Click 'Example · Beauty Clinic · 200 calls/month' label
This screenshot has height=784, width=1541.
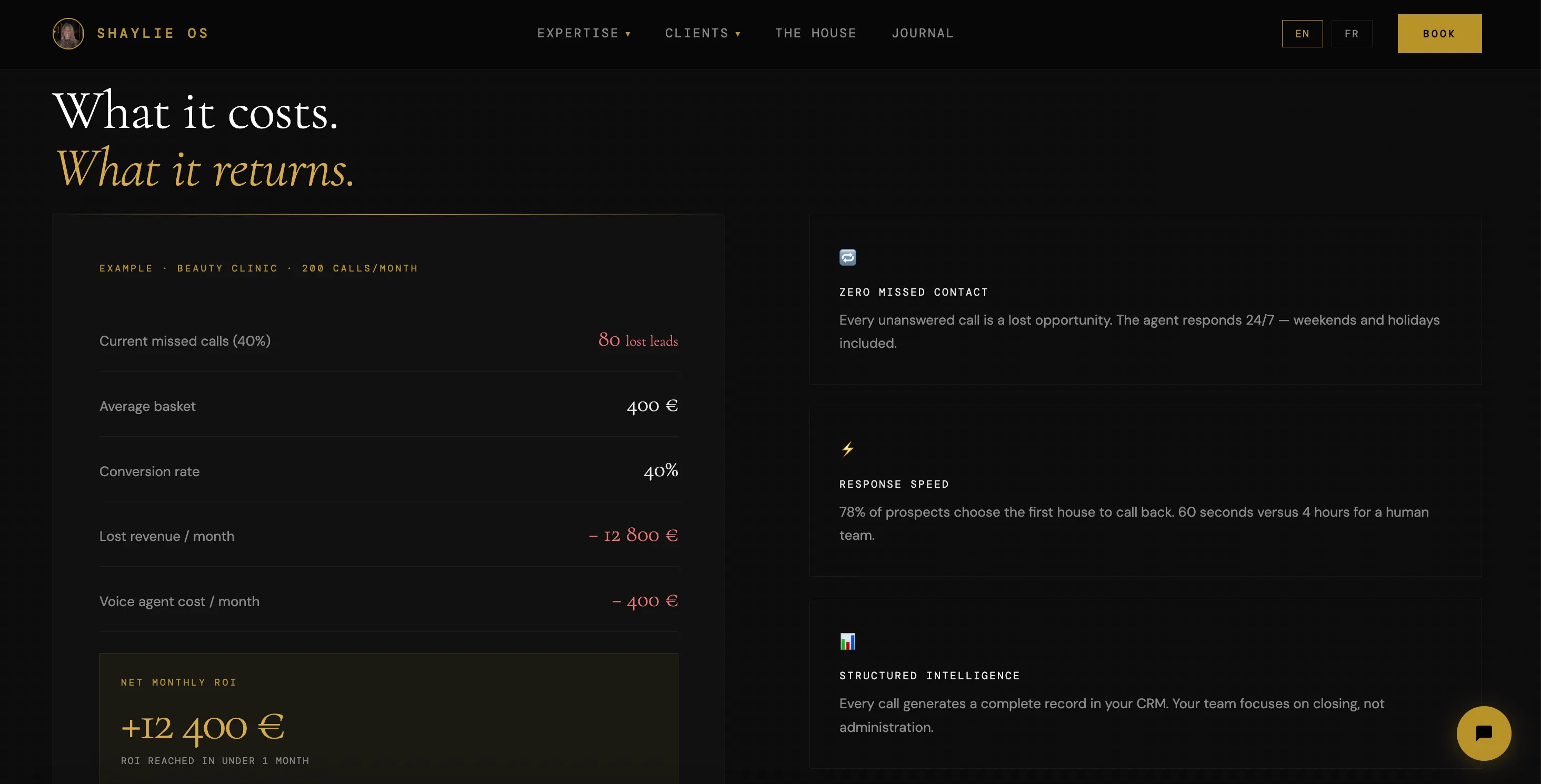point(258,268)
